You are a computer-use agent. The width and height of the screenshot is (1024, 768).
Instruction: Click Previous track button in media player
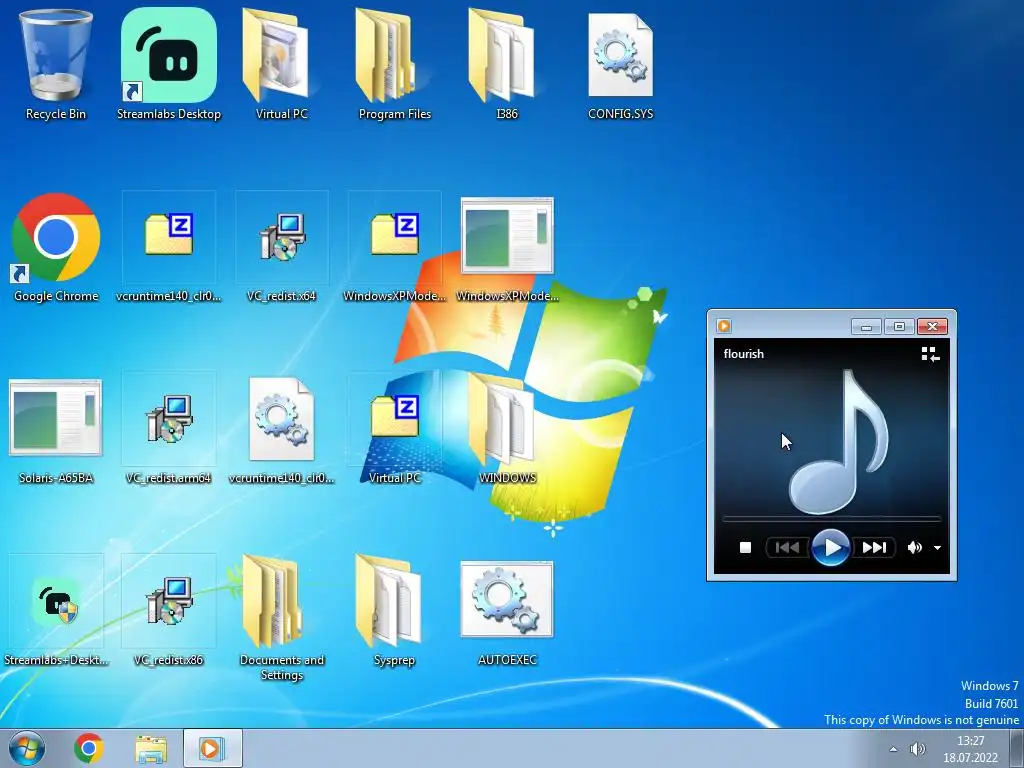click(788, 547)
